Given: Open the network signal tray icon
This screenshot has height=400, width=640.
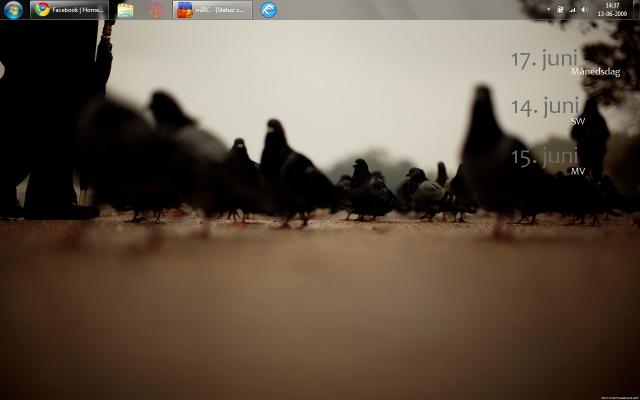Looking at the screenshot, I should pos(571,9).
